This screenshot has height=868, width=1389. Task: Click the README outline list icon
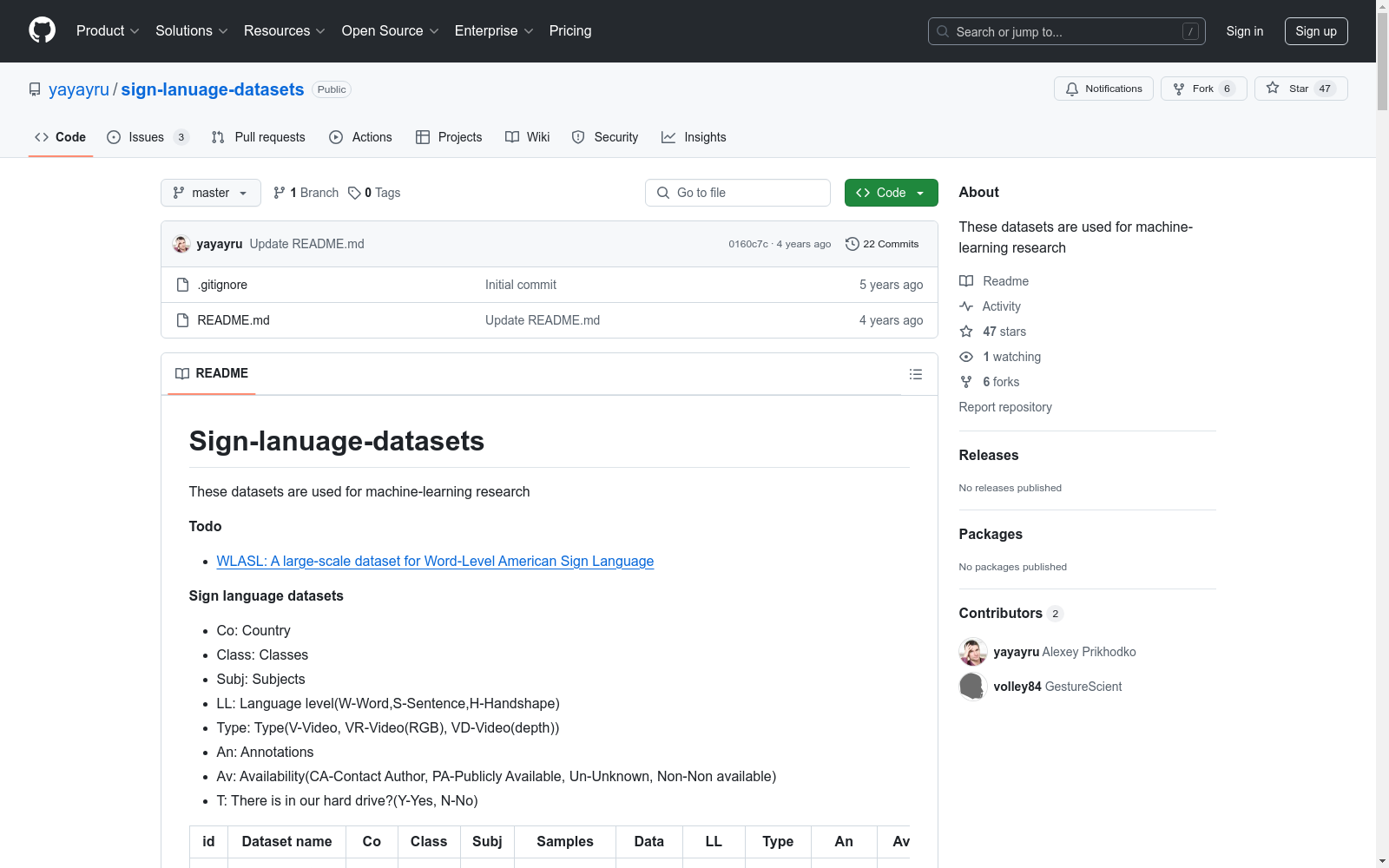tap(915, 374)
